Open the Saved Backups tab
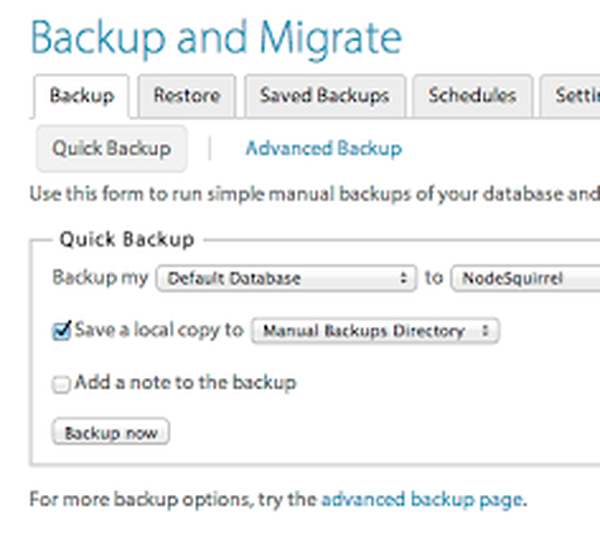 pos(324,96)
